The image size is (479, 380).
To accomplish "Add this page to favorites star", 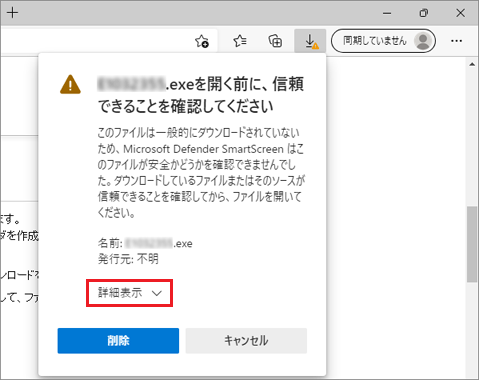I will coord(202,41).
